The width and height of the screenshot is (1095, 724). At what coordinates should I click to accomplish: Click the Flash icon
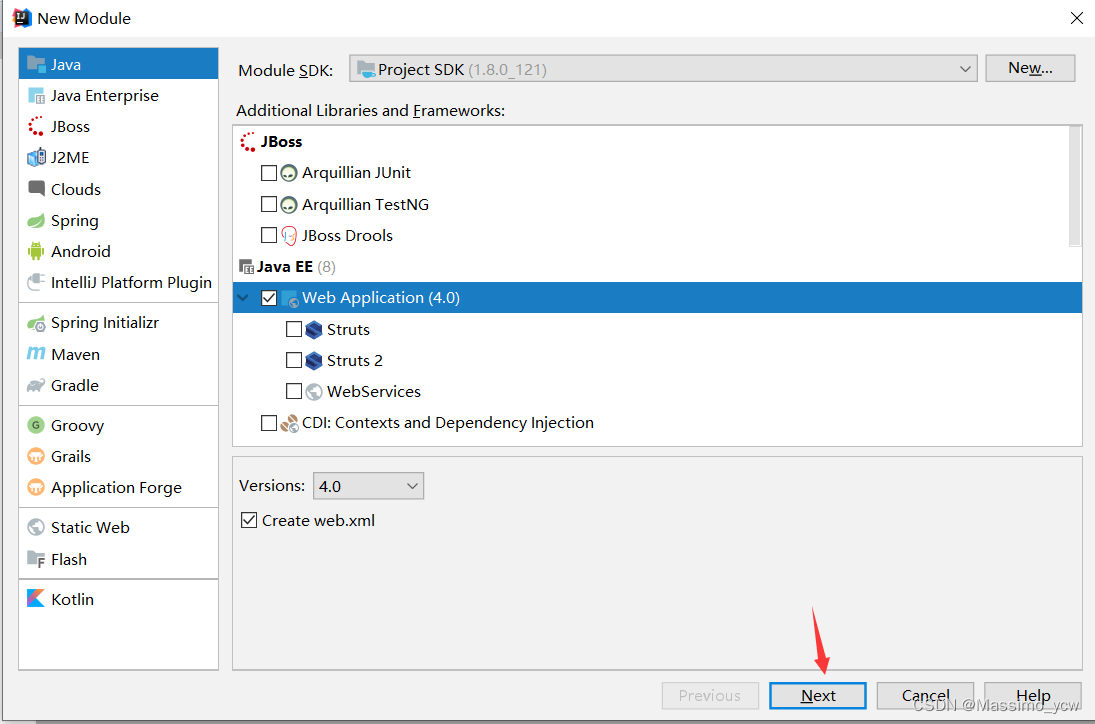click(36, 559)
